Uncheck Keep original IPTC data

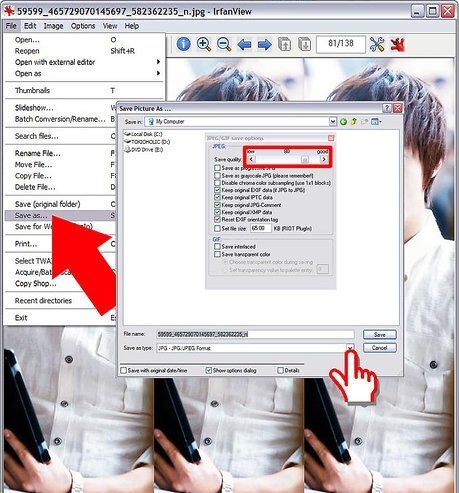pyautogui.click(x=217, y=197)
